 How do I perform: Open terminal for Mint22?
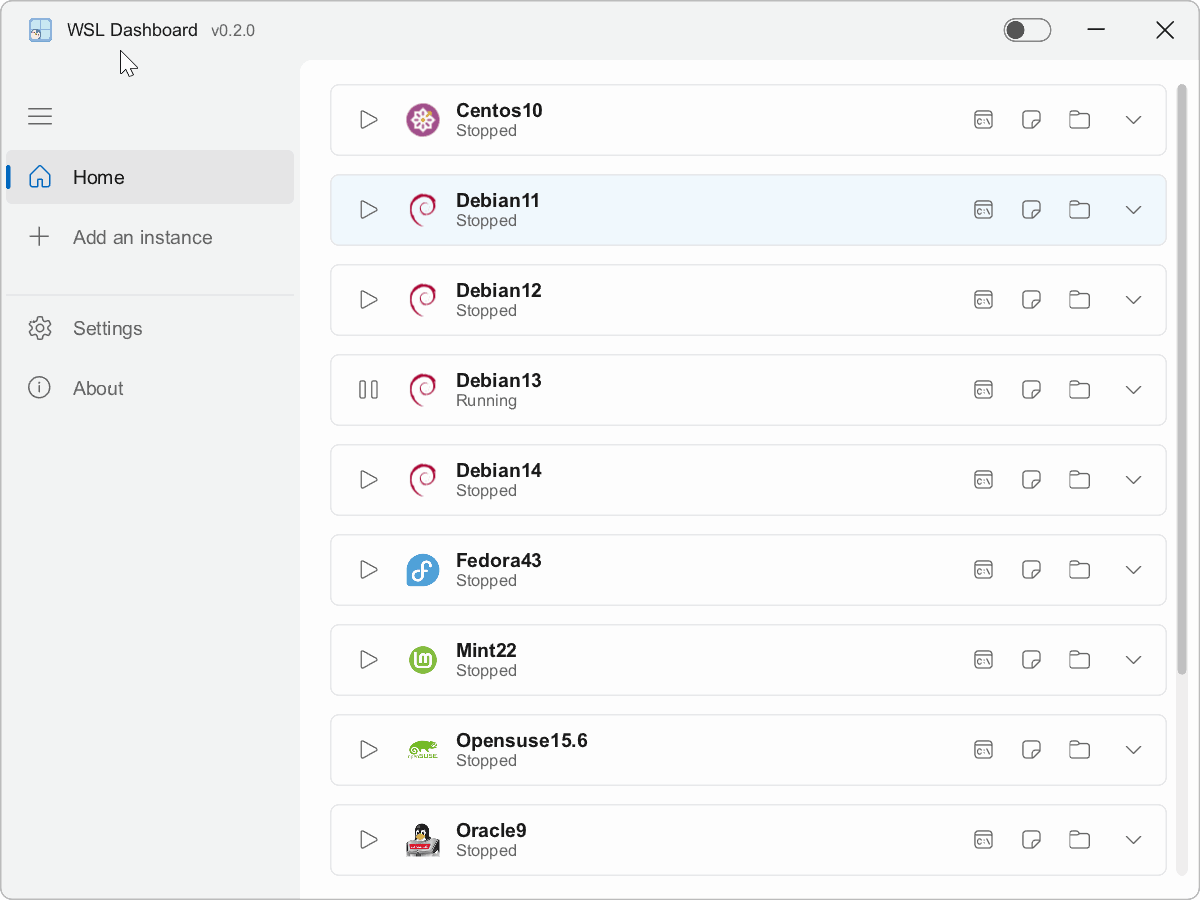pos(984,660)
